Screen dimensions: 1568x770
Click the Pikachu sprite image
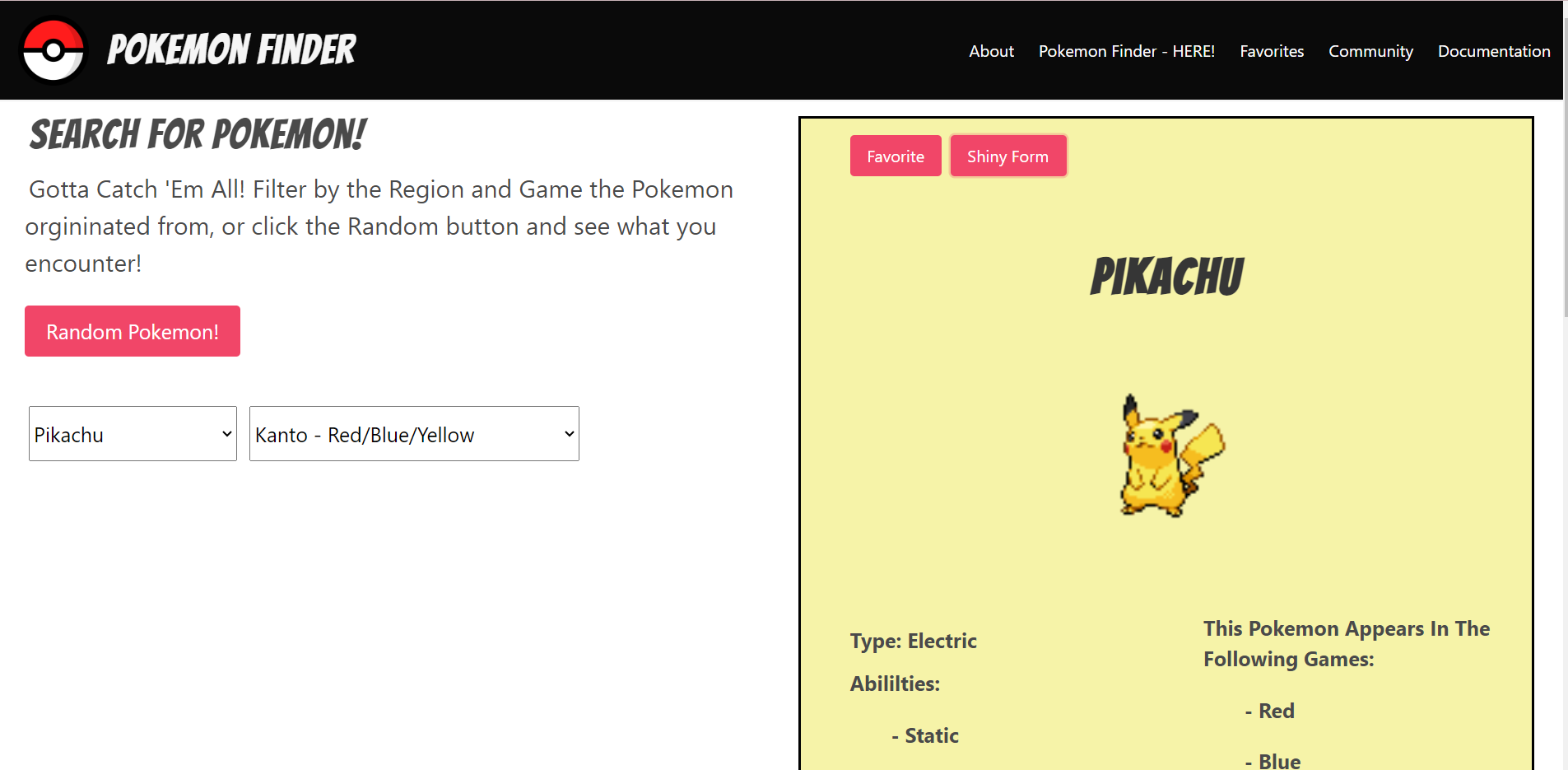pyautogui.click(x=1170, y=455)
